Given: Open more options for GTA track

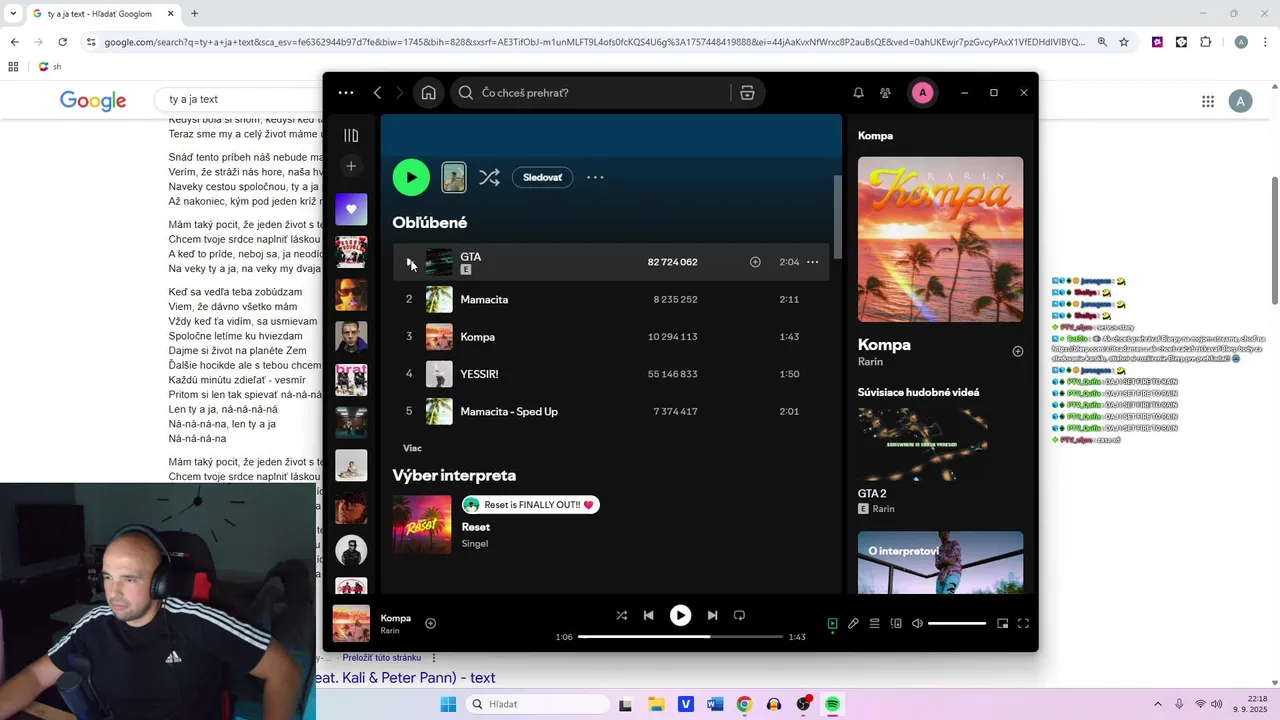Looking at the screenshot, I should (812, 262).
